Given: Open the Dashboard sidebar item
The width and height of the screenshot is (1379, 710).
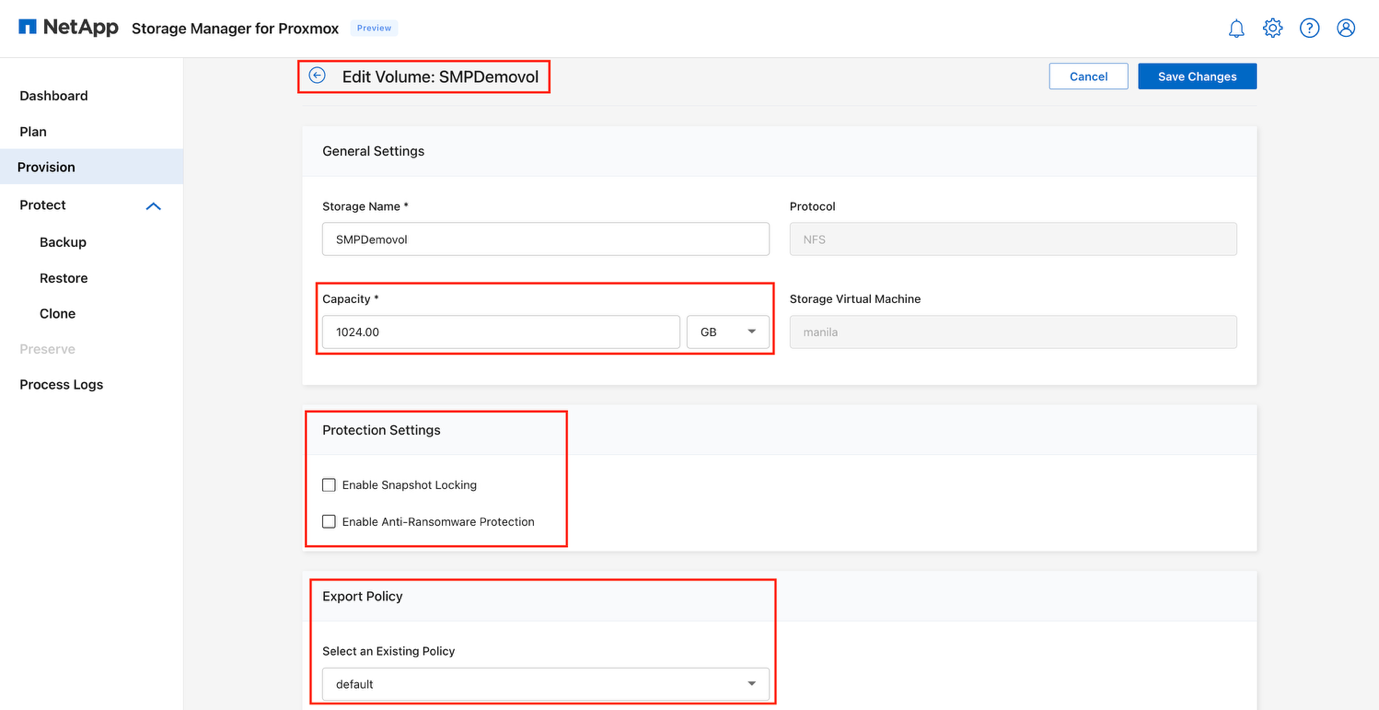Looking at the screenshot, I should tap(53, 95).
